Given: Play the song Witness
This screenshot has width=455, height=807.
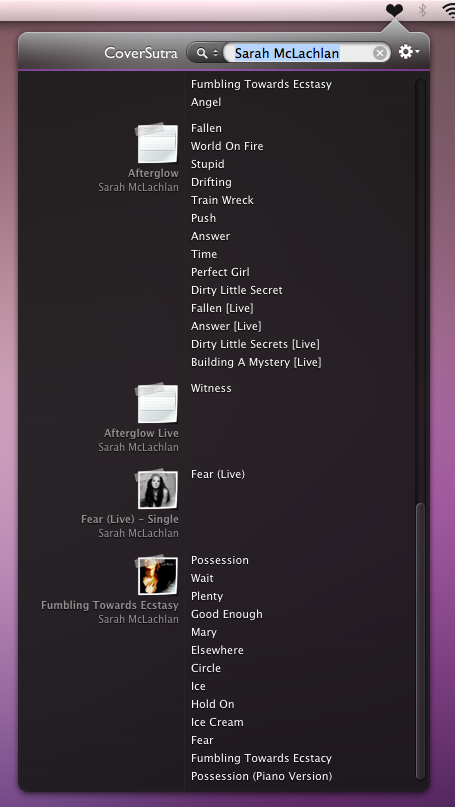Looking at the screenshot, I should pyautogui.click(x=211, y=388).
